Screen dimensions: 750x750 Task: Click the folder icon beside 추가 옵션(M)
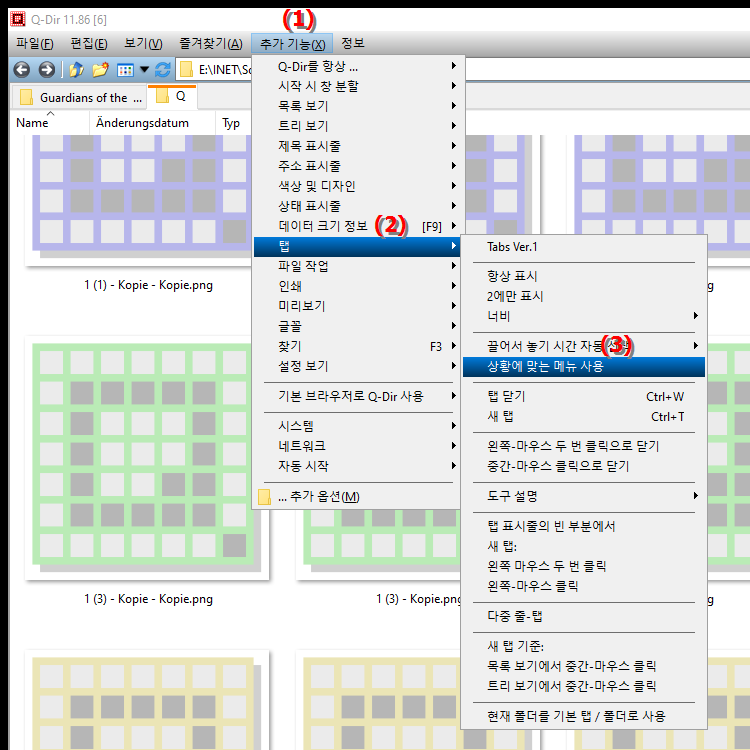click(264, 496)
